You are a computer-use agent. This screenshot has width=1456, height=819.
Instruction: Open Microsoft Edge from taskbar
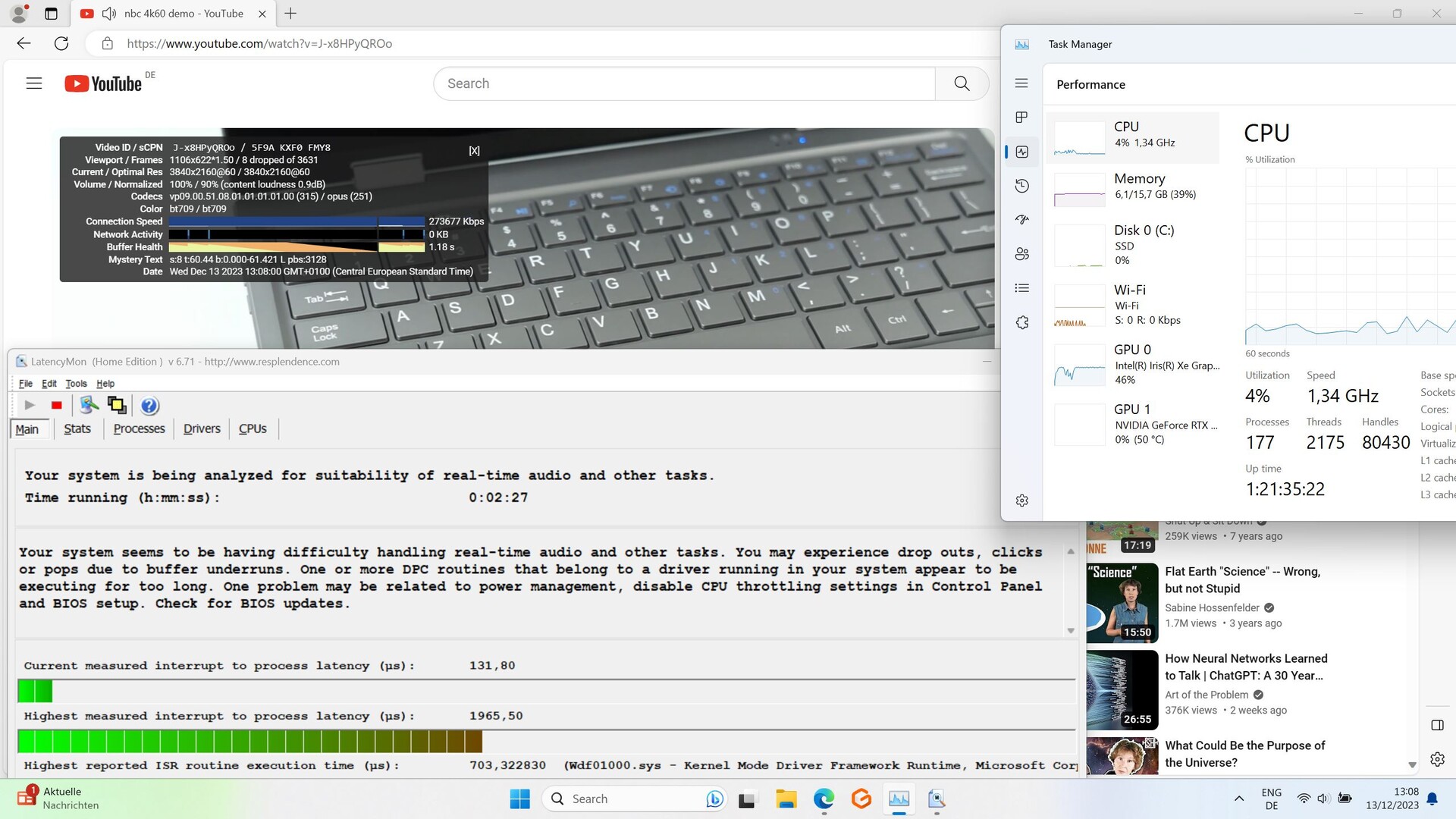[x=824, y=799]
